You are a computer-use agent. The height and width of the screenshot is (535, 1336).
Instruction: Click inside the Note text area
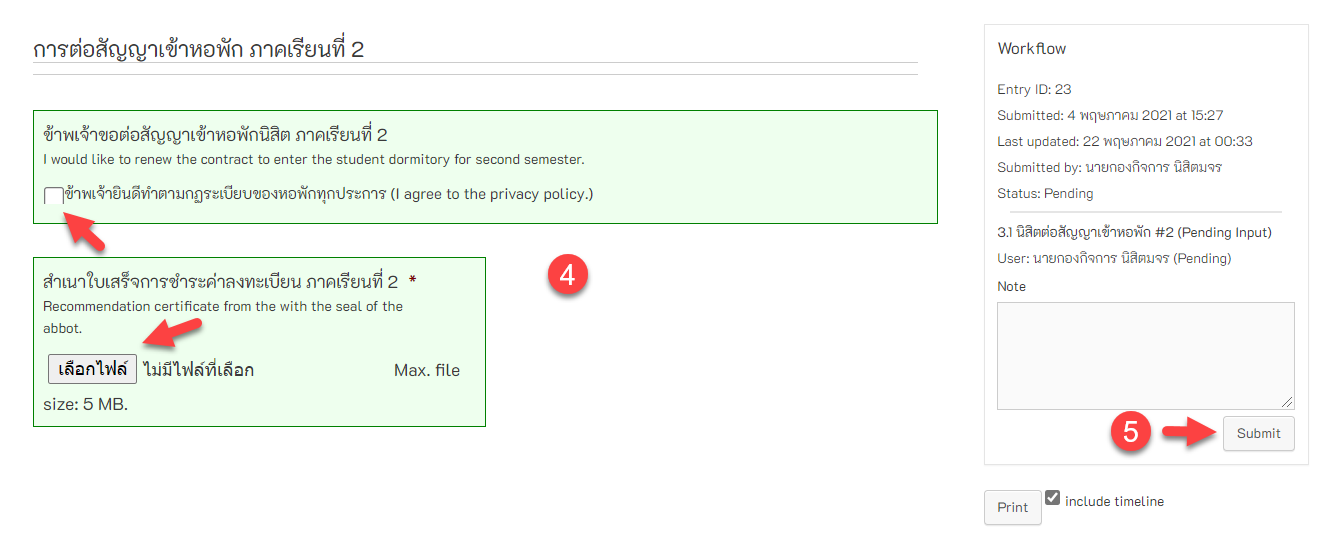(x=1145, y=355)
